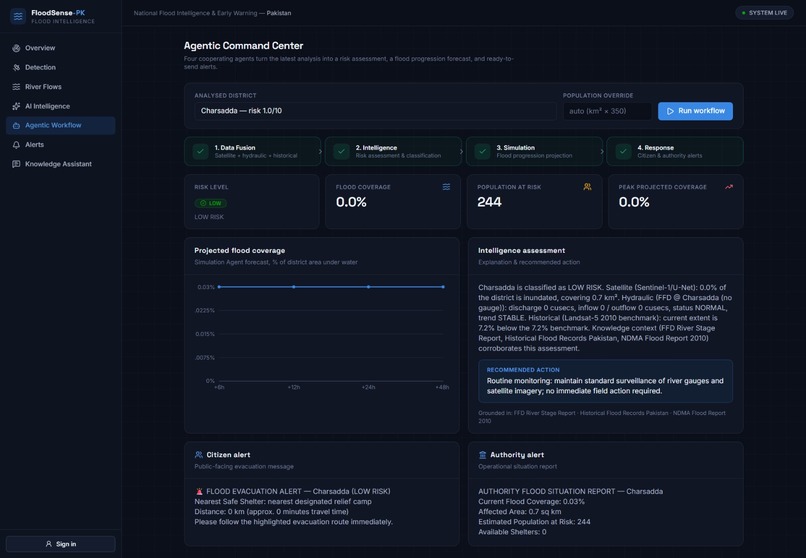Click 'Available Shelters: 0' line
Screen dimensions: 806x558
click(x=512, y=532)
